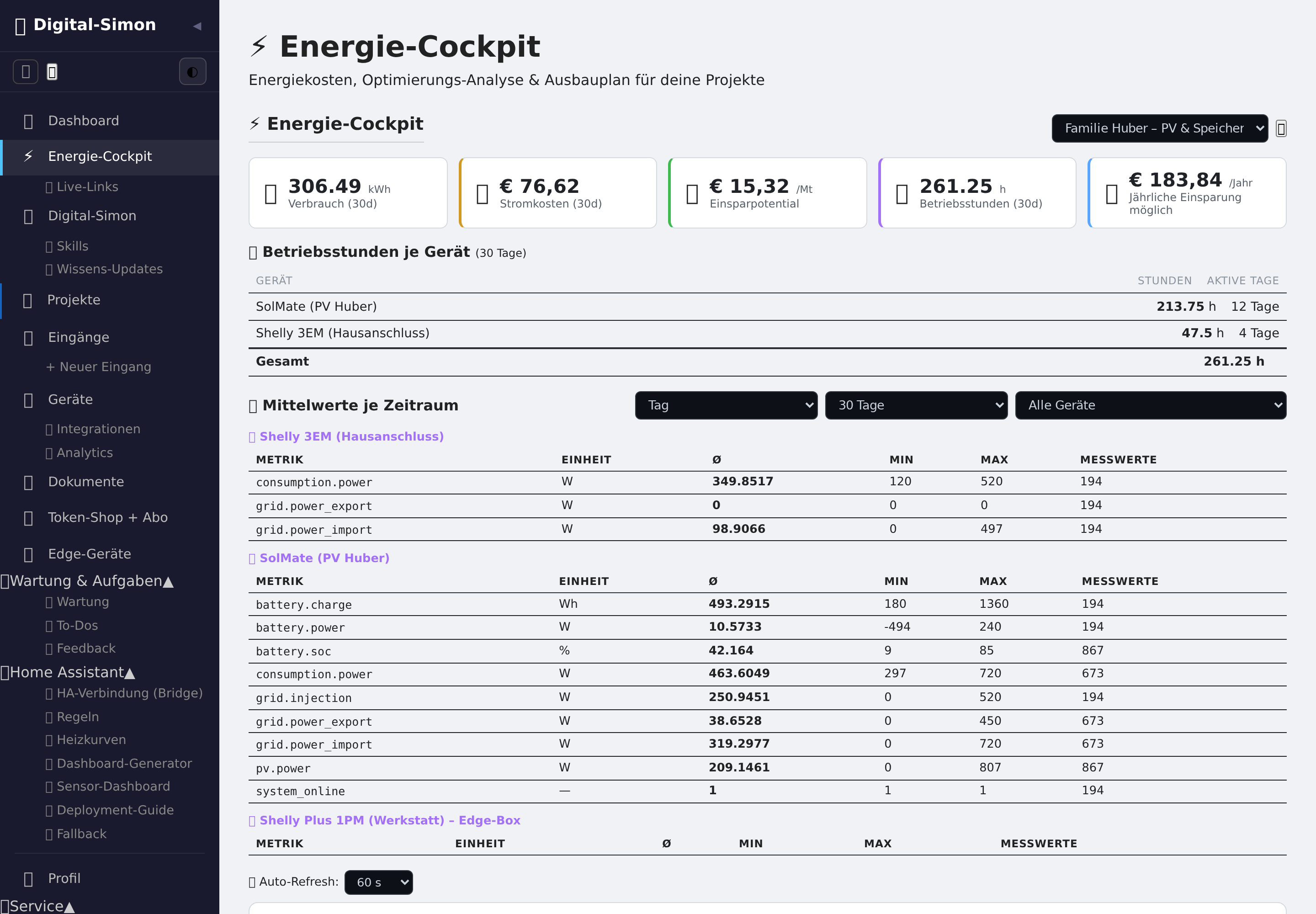This screenshot has height=914, width=1316.
Task: Open Regeln sub-item
Action: click(x=72, y=717)
